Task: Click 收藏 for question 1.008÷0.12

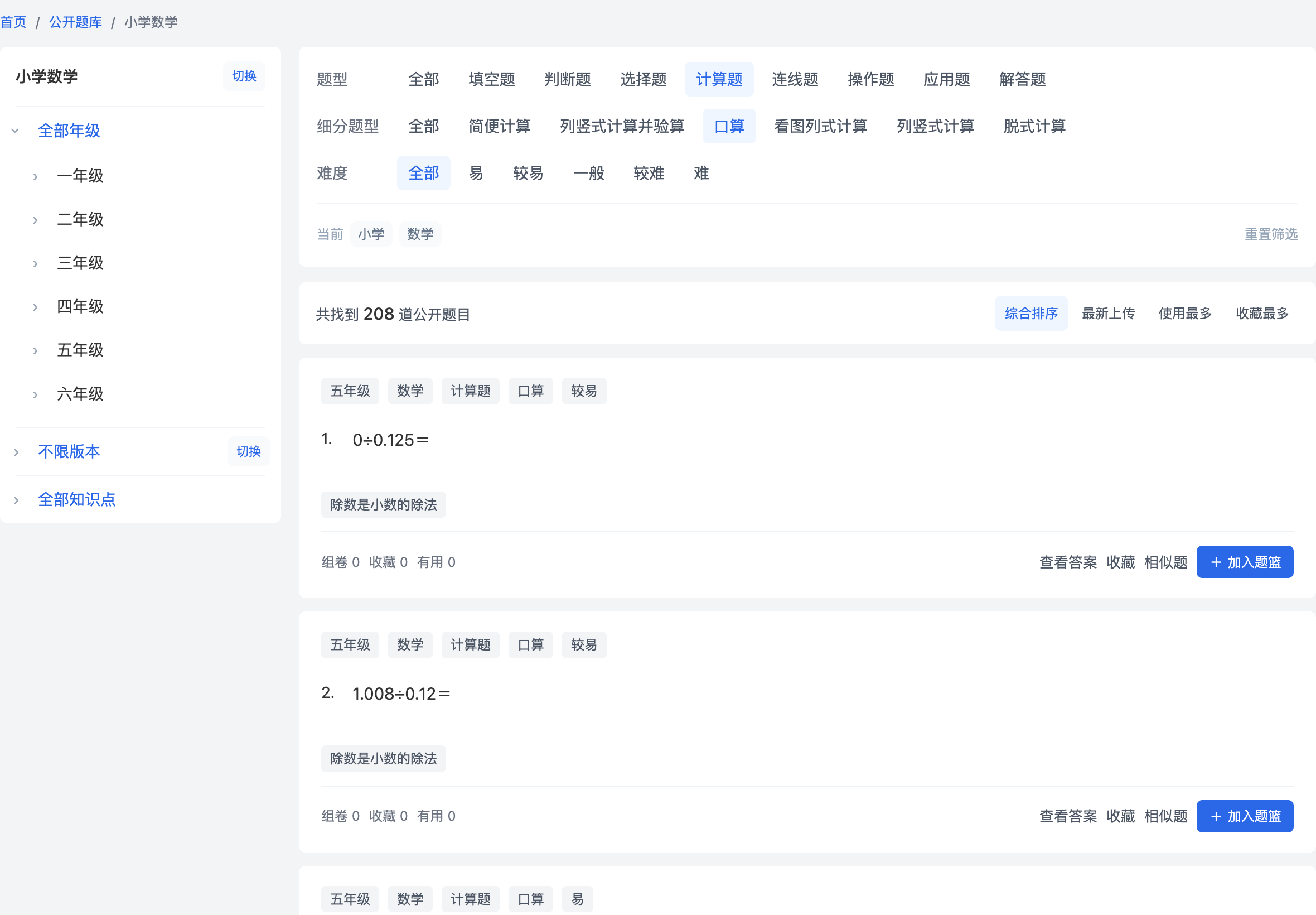Action: coord(1121,816)
